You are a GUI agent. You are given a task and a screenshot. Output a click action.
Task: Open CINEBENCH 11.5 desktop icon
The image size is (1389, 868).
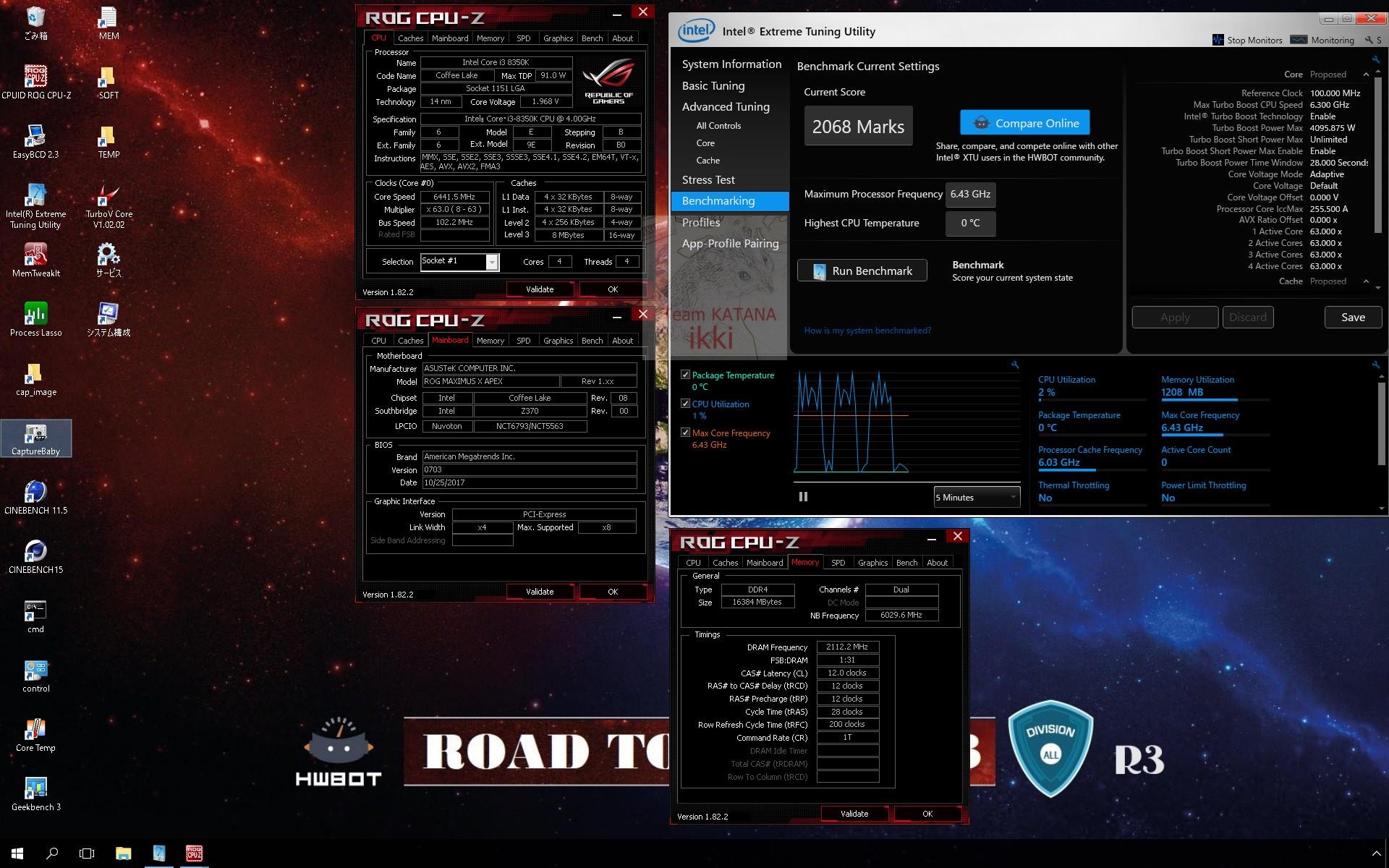coord(36,498)
